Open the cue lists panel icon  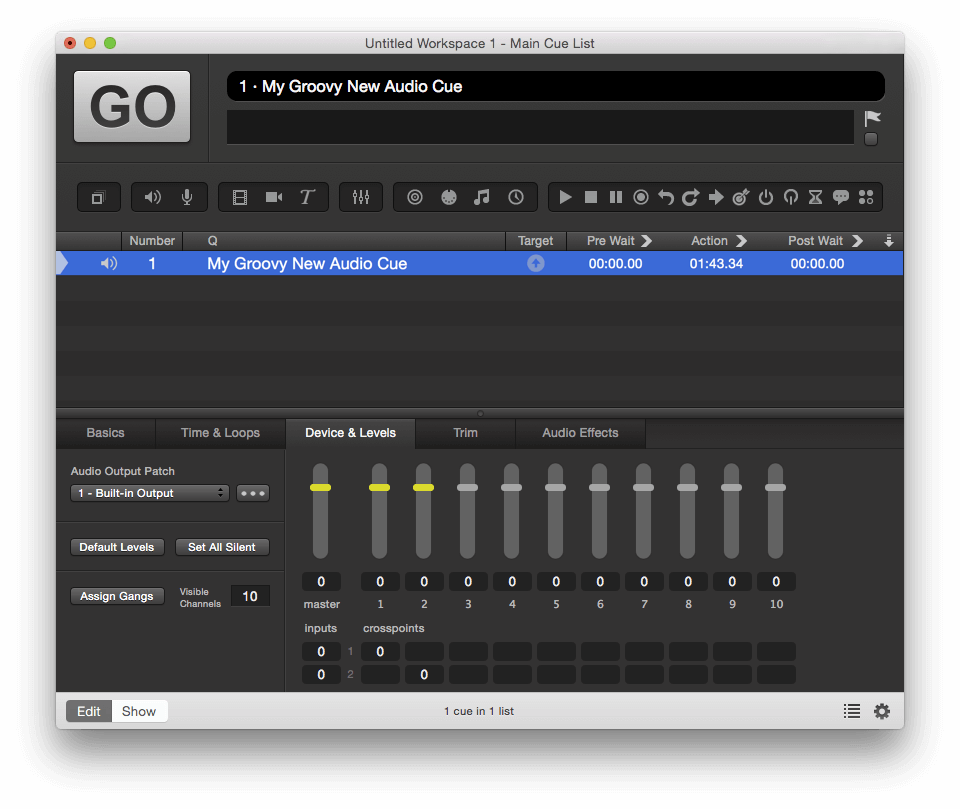click(x=851, y=711)
